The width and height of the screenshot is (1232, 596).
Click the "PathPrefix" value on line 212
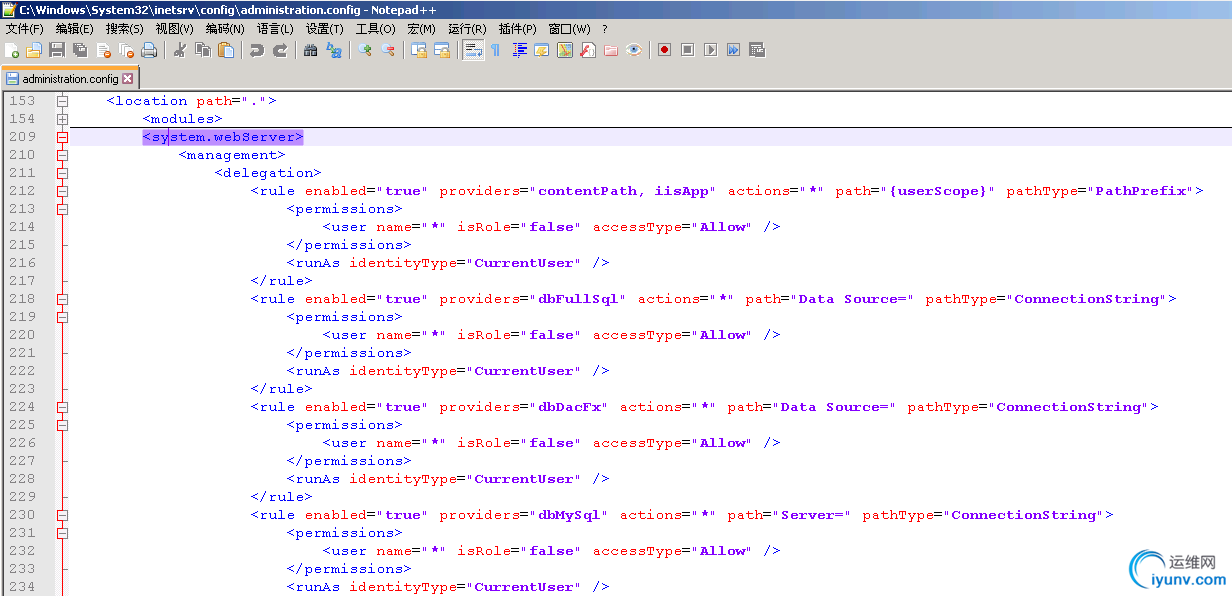(x=1140, y=191)
